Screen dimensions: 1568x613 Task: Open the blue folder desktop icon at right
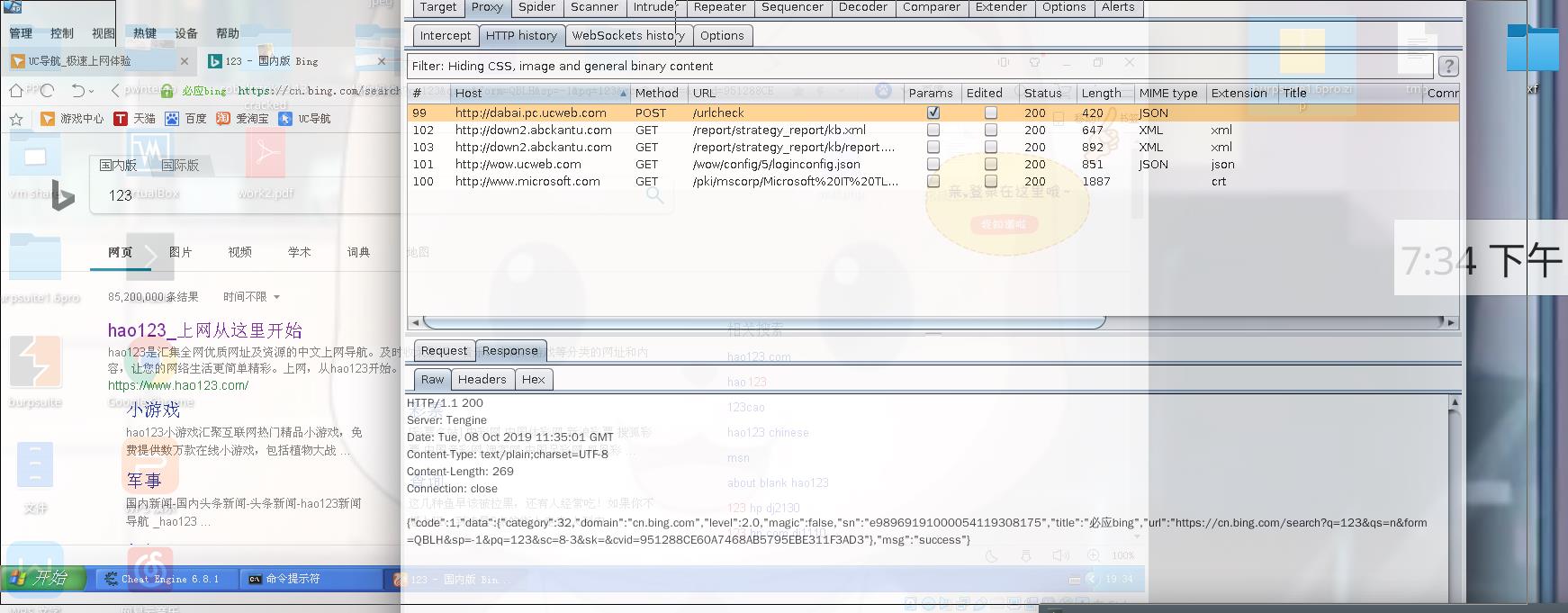[1533, 48]
